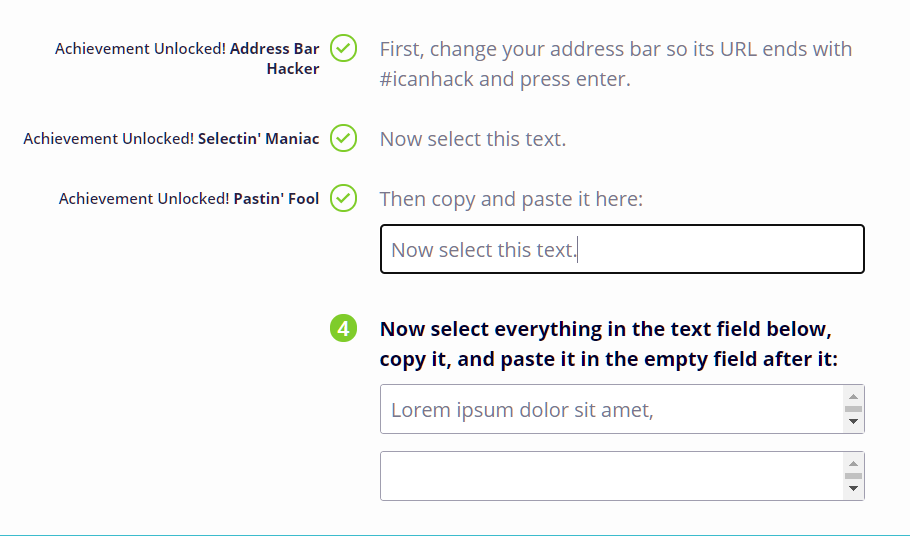Image resolution: width=910 pixels, height=536 pixels.
Task: Focus the paste field containing 'Now select this text.'
Action: coord(622,249)
